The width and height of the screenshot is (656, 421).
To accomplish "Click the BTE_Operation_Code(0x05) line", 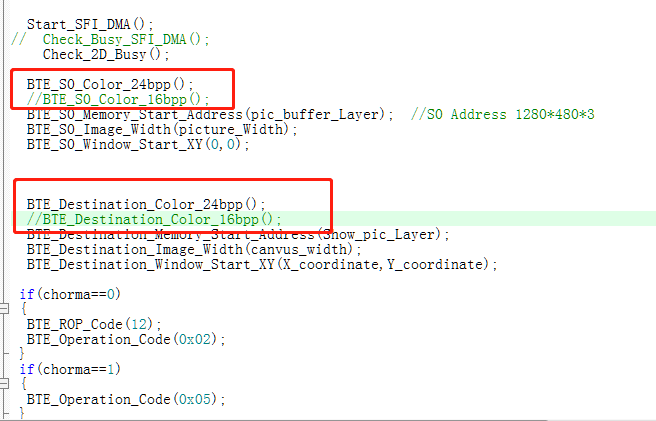I will 126,399.
